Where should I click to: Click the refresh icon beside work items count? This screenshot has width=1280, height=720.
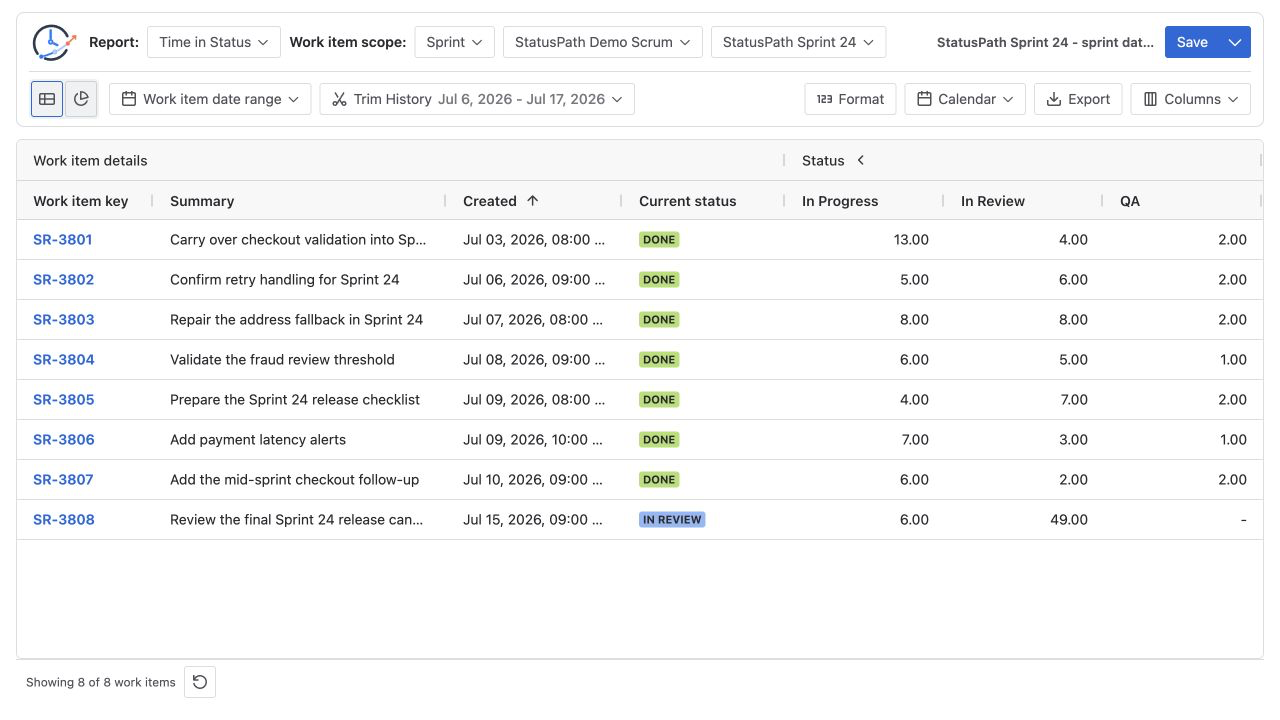(200, 682)
